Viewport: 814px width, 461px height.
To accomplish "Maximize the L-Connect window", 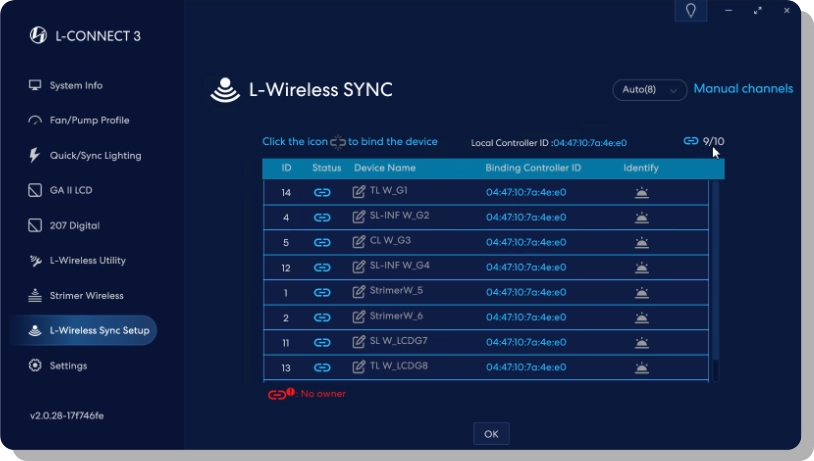I will (758, 10).
